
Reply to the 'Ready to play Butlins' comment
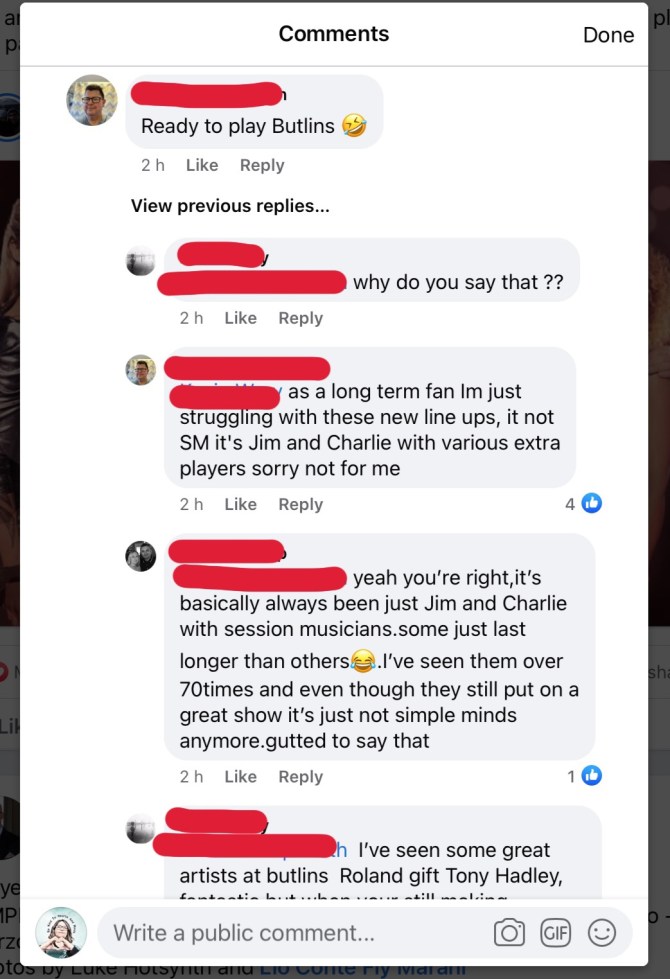coord(262,165)
